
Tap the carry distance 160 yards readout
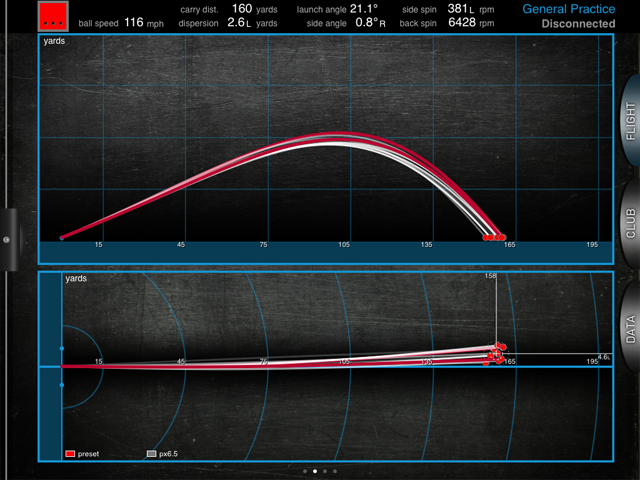tap(231, 8)
